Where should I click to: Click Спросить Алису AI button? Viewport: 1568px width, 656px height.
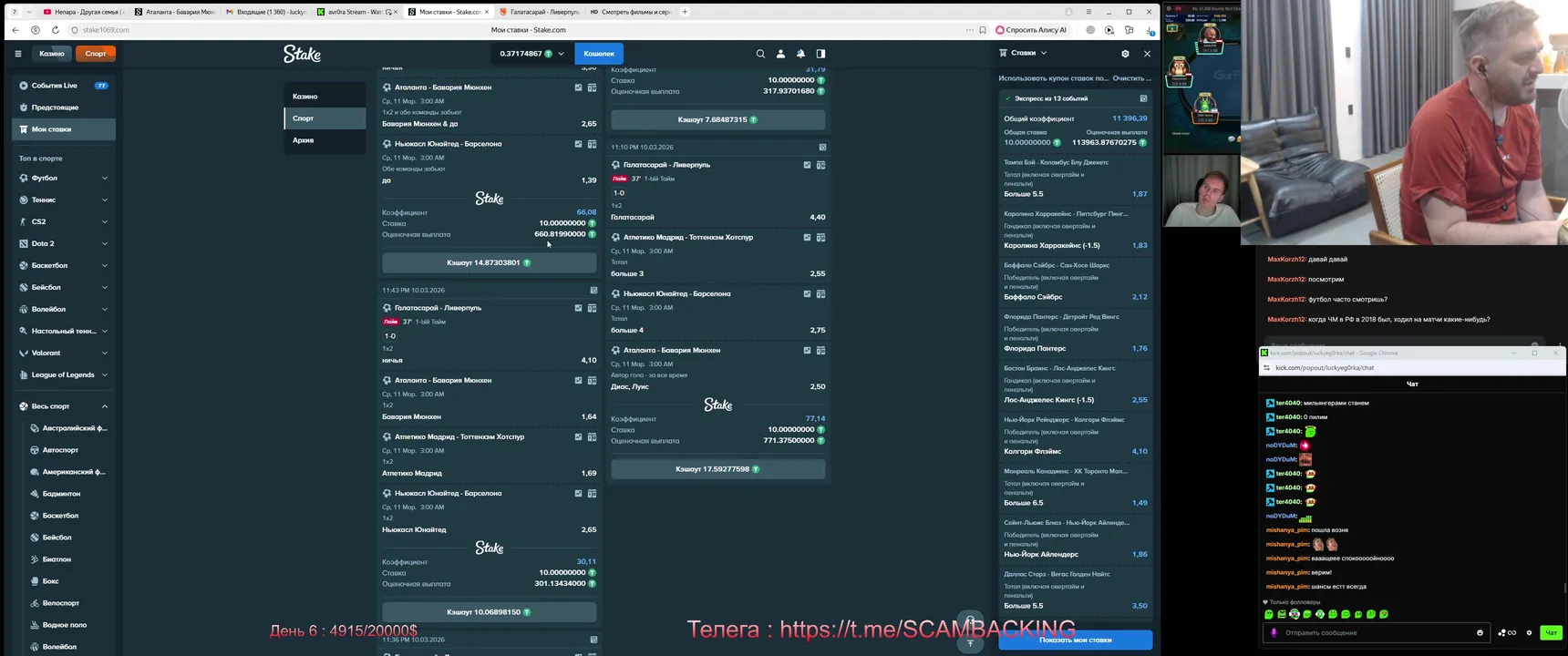(1033, 30)
